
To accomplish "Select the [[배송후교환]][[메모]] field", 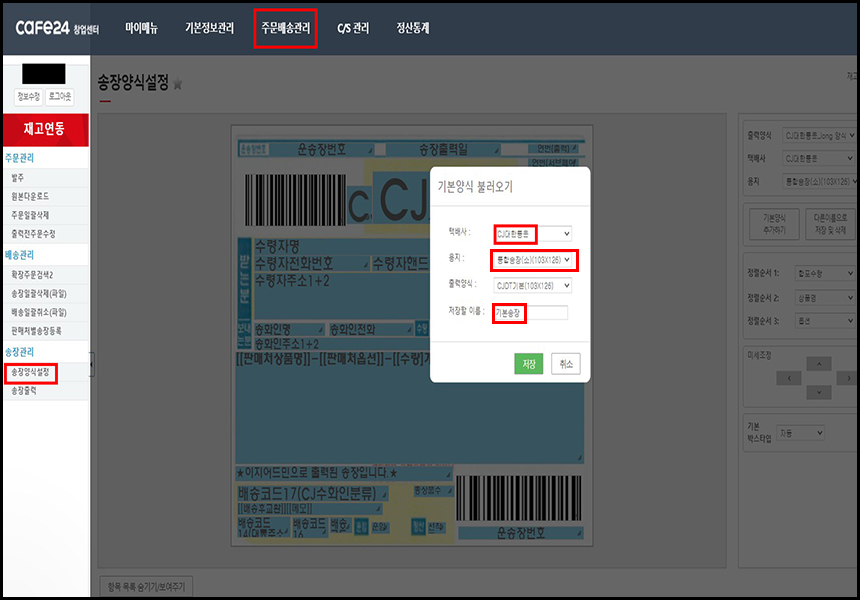I will pos(309,509).
